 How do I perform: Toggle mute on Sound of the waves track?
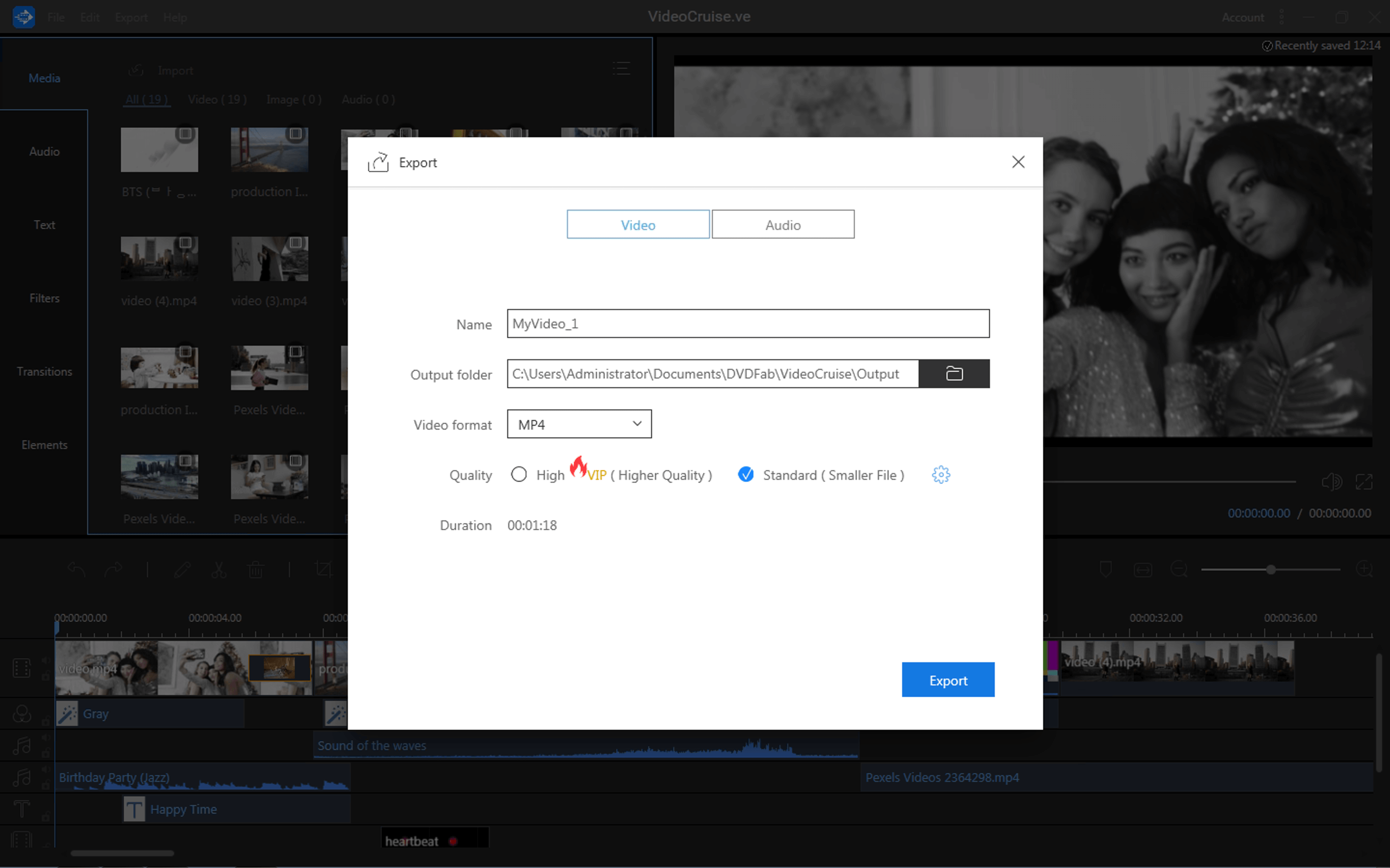[45, 738]
